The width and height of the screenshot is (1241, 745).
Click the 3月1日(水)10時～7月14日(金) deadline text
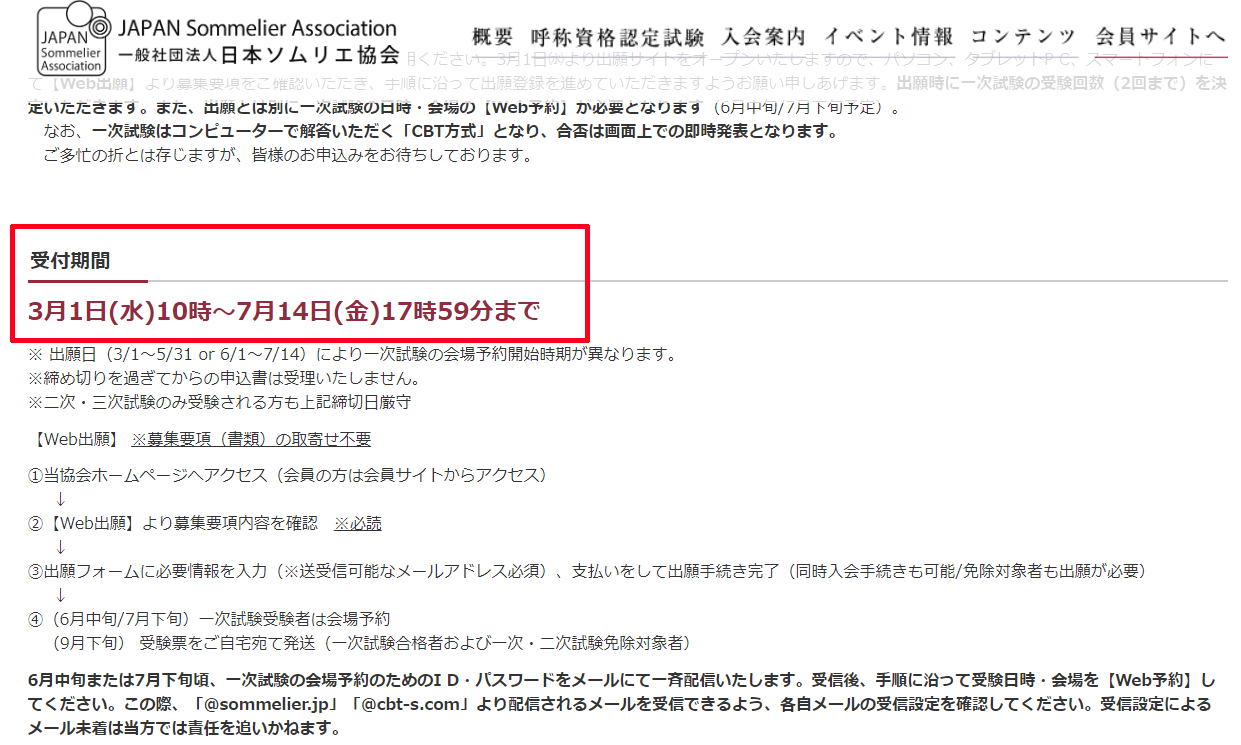(284, 311)
